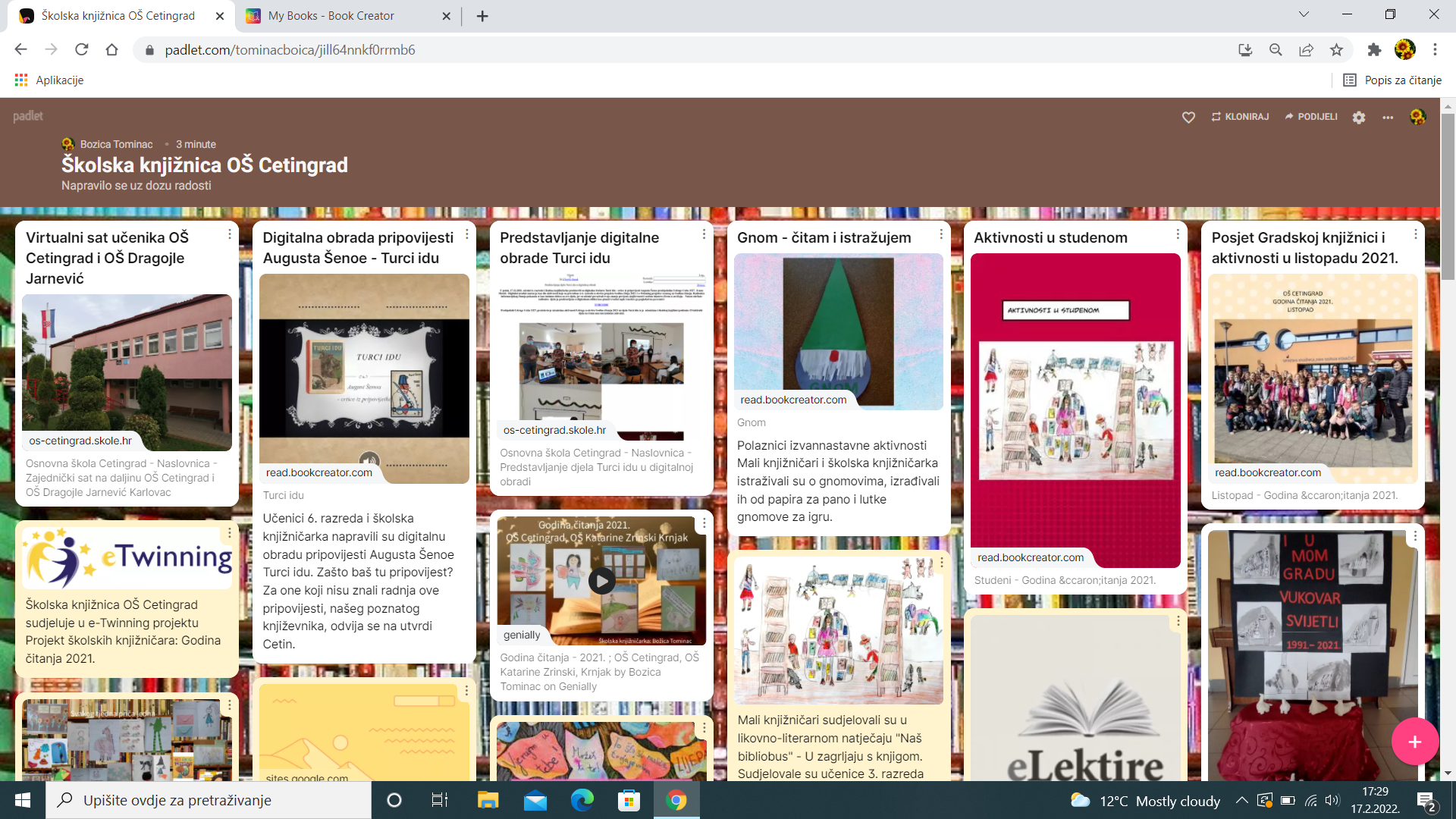Open options for Posjet Gradskoj knjižnici post
This screenshot has height=819, width=1456.
[x=1415, y=234]
